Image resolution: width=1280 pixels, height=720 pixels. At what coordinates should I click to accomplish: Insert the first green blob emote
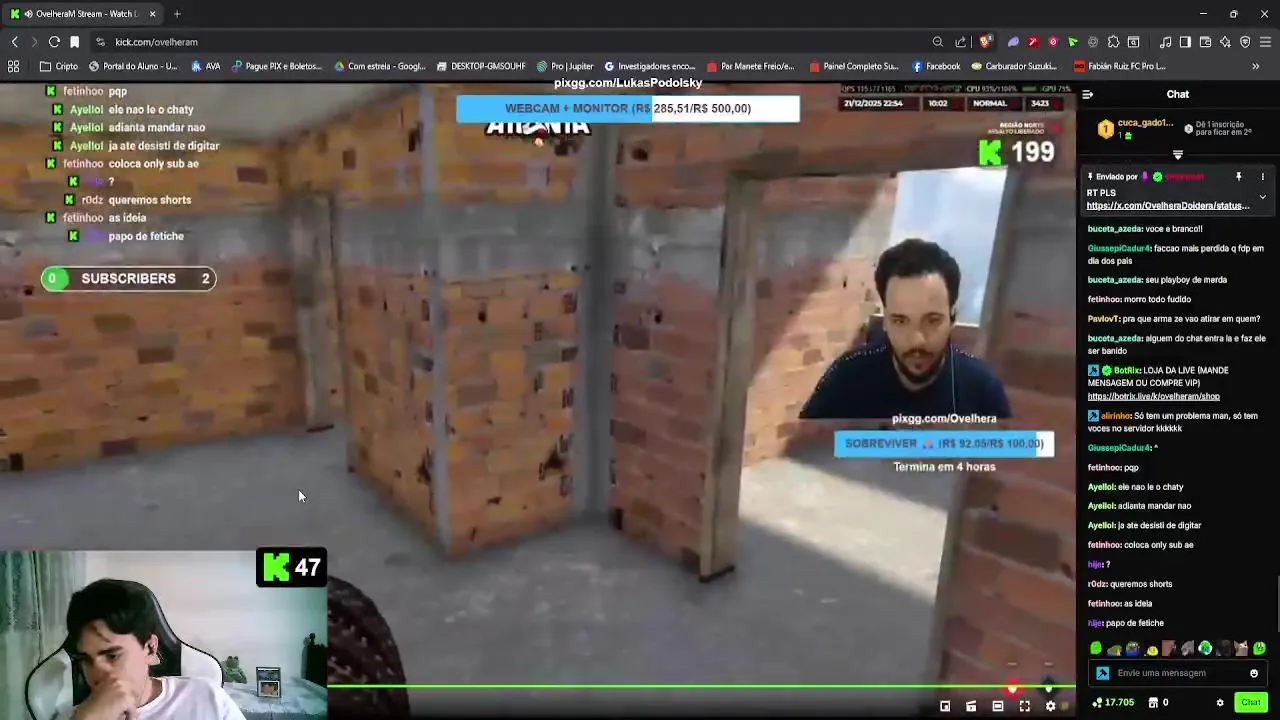point(1096,648)
